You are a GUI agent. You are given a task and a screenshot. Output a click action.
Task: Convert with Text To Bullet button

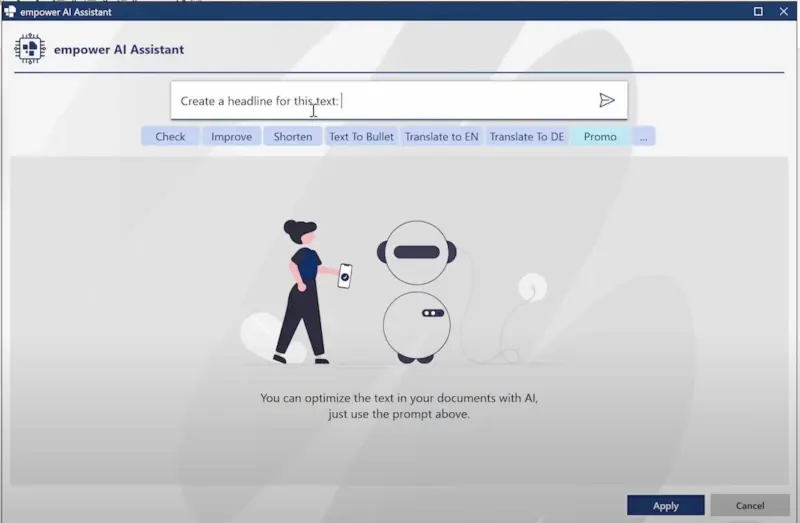(x=361, y=136)
